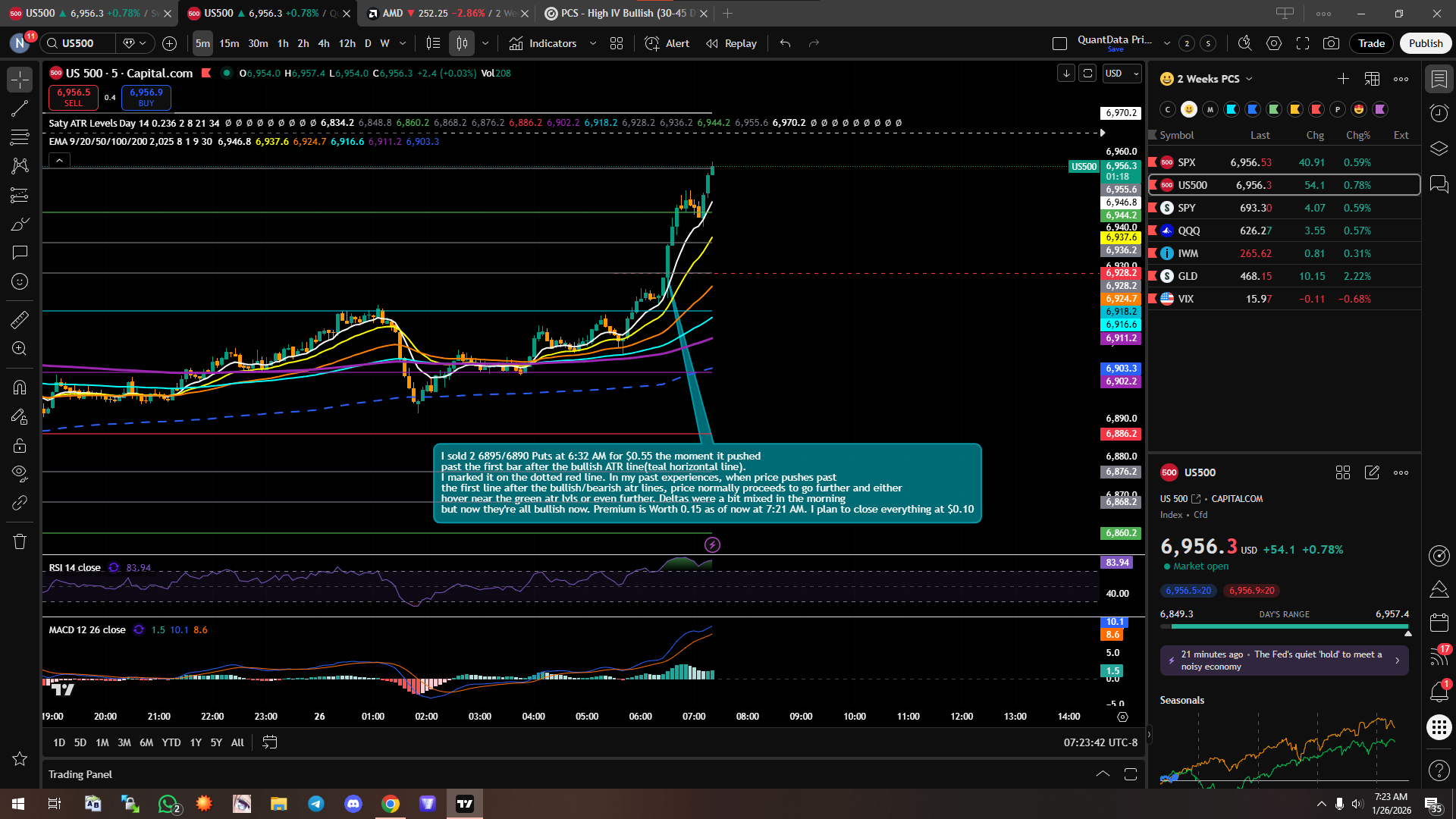Select the trend line drawing tool
1456x819 pixels.
[20, 108]
